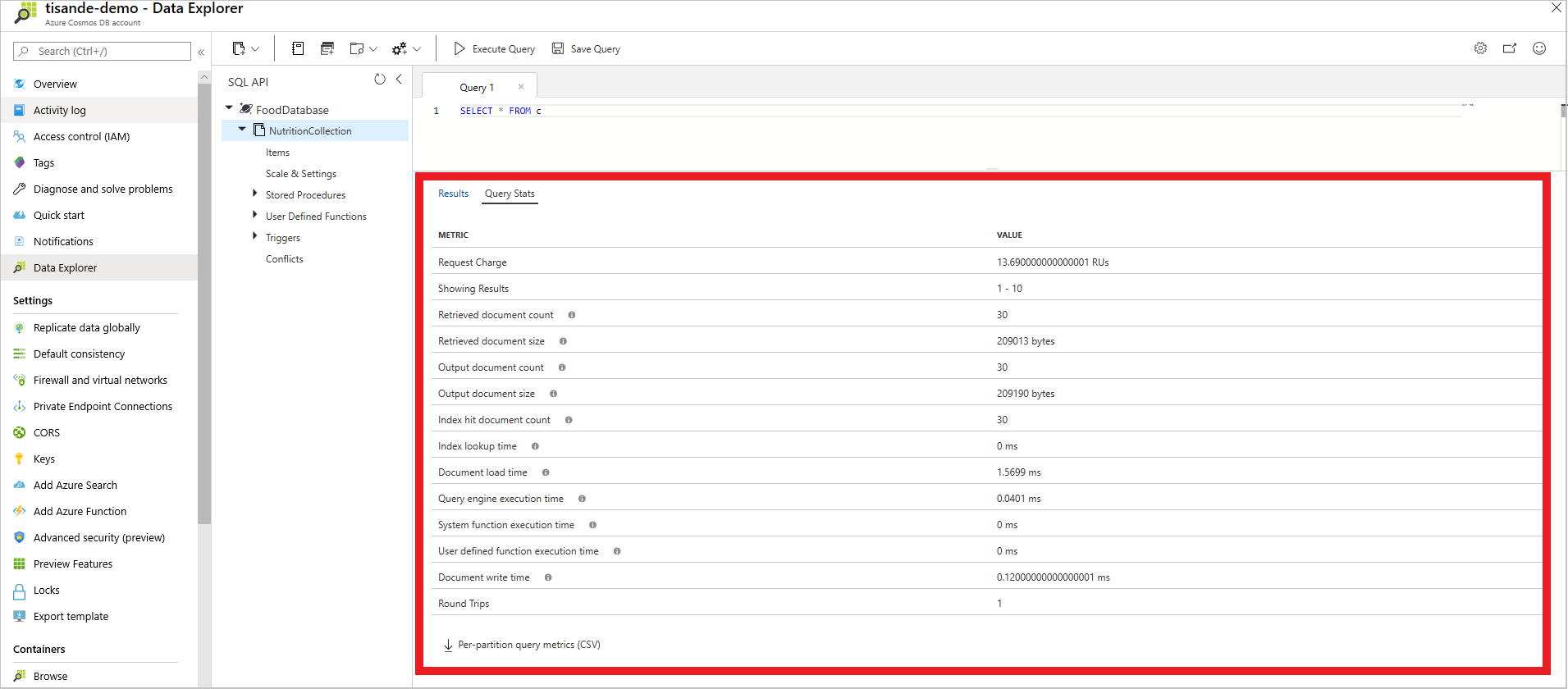Screen dimensions: 1568x689
Task: Collapse the SQL API tree pane
Action: pos(399,80)
